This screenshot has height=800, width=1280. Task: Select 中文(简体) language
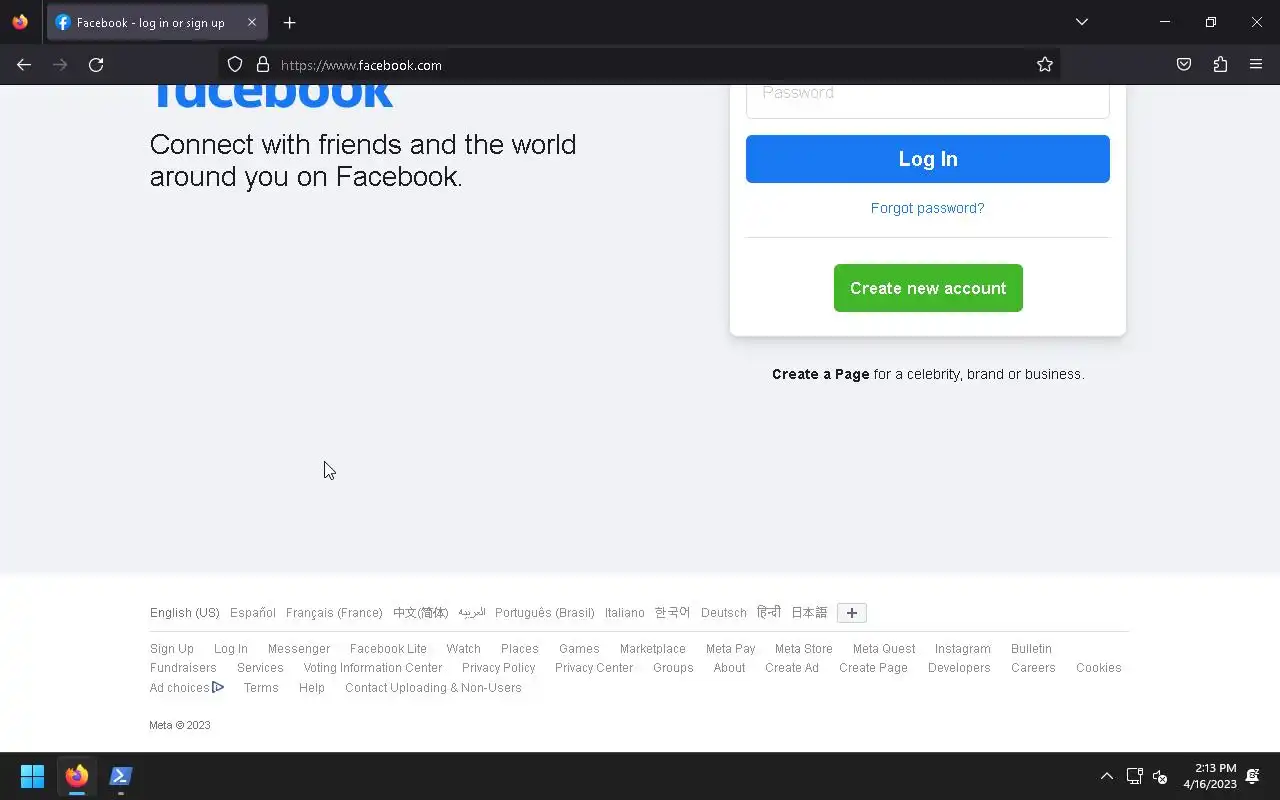[420, 613]
